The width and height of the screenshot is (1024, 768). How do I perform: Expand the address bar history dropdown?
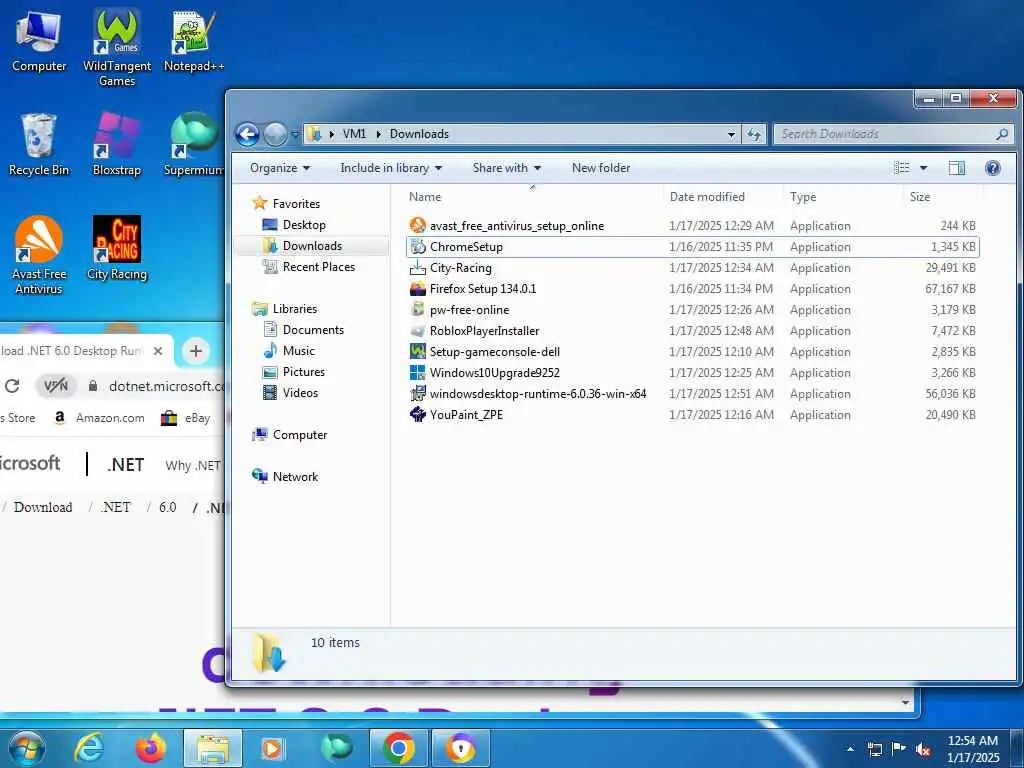pos(731,135)
